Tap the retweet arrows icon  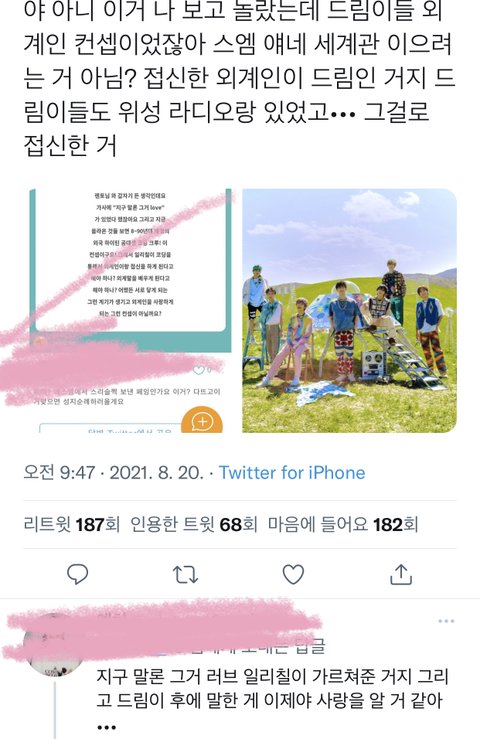coord(185,575)
